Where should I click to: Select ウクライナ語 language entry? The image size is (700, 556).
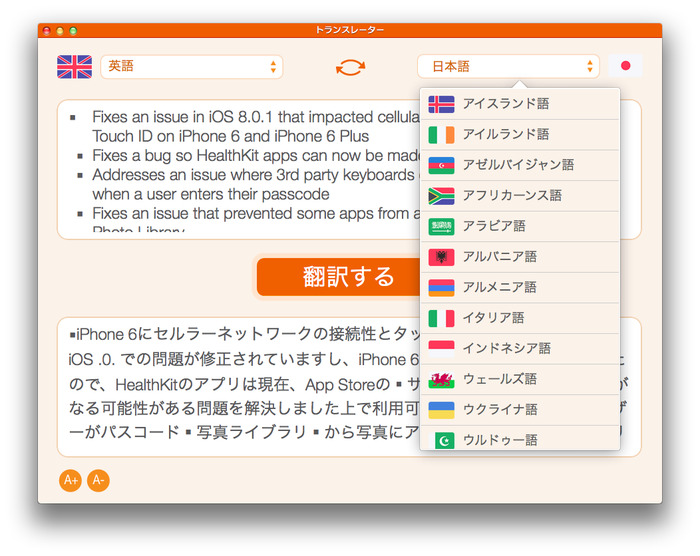click(520, 410)
